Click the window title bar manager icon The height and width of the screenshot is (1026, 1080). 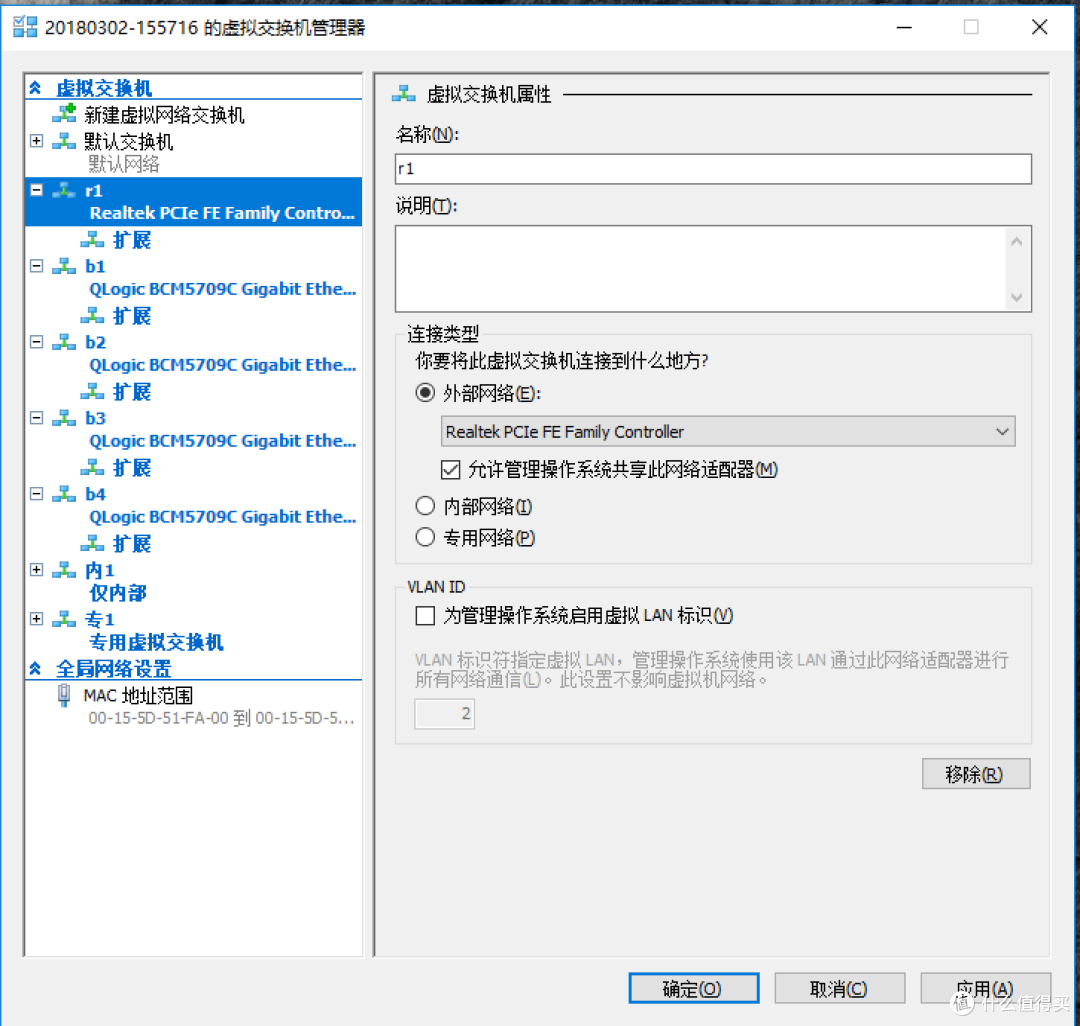(x=25, y=27)
